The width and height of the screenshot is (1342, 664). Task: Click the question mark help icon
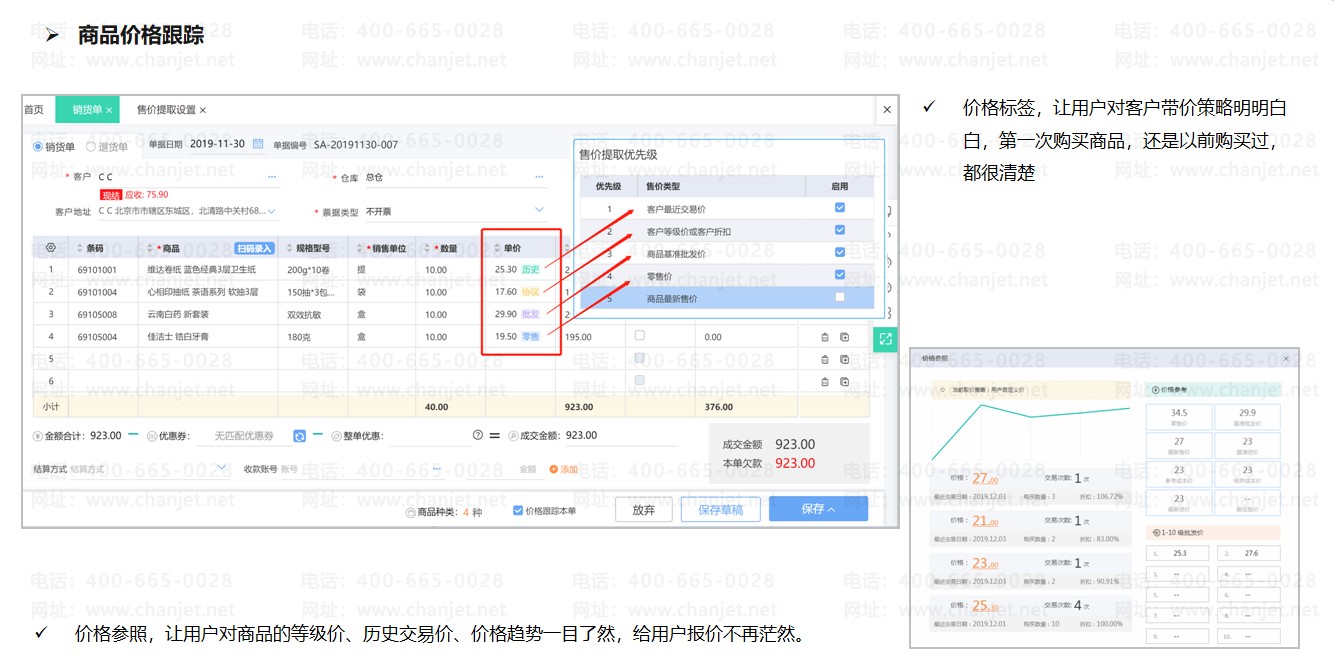point(478,435)
